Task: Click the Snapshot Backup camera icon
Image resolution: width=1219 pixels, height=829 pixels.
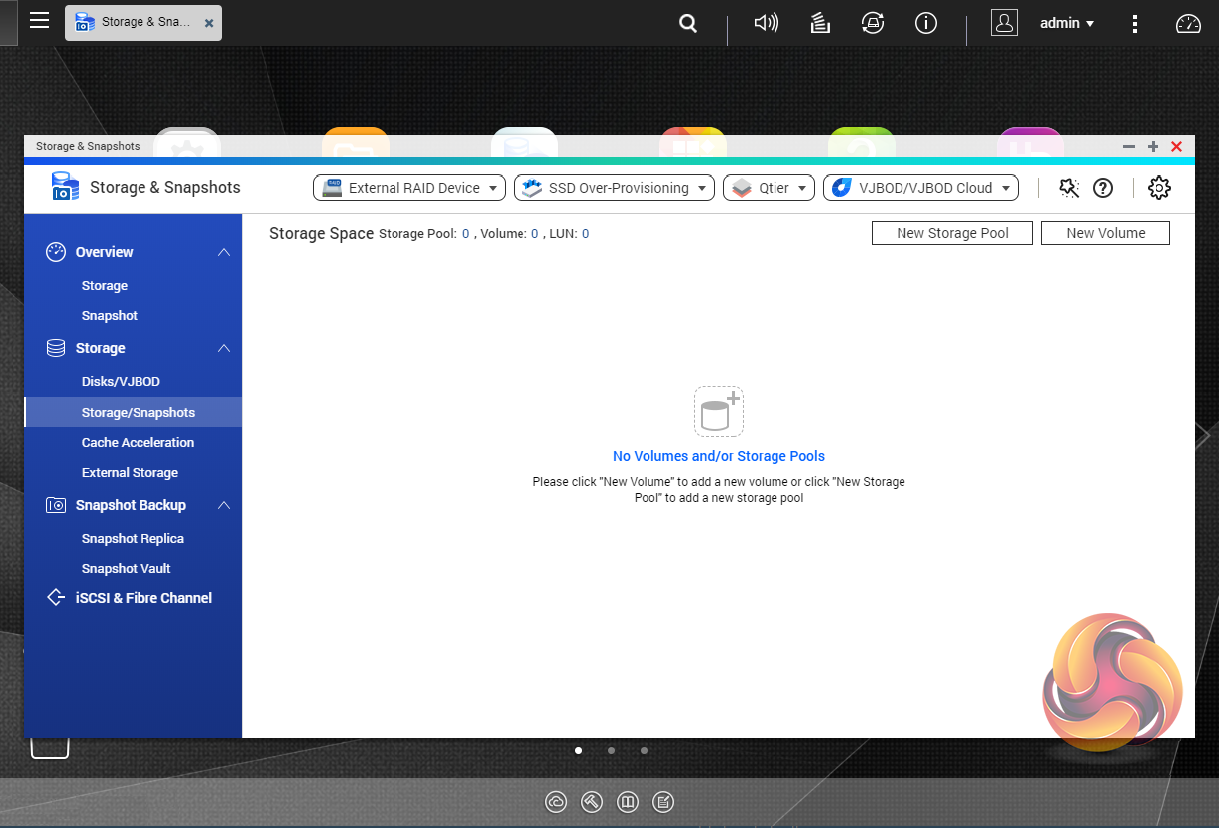Action: (x=56, y=505)
